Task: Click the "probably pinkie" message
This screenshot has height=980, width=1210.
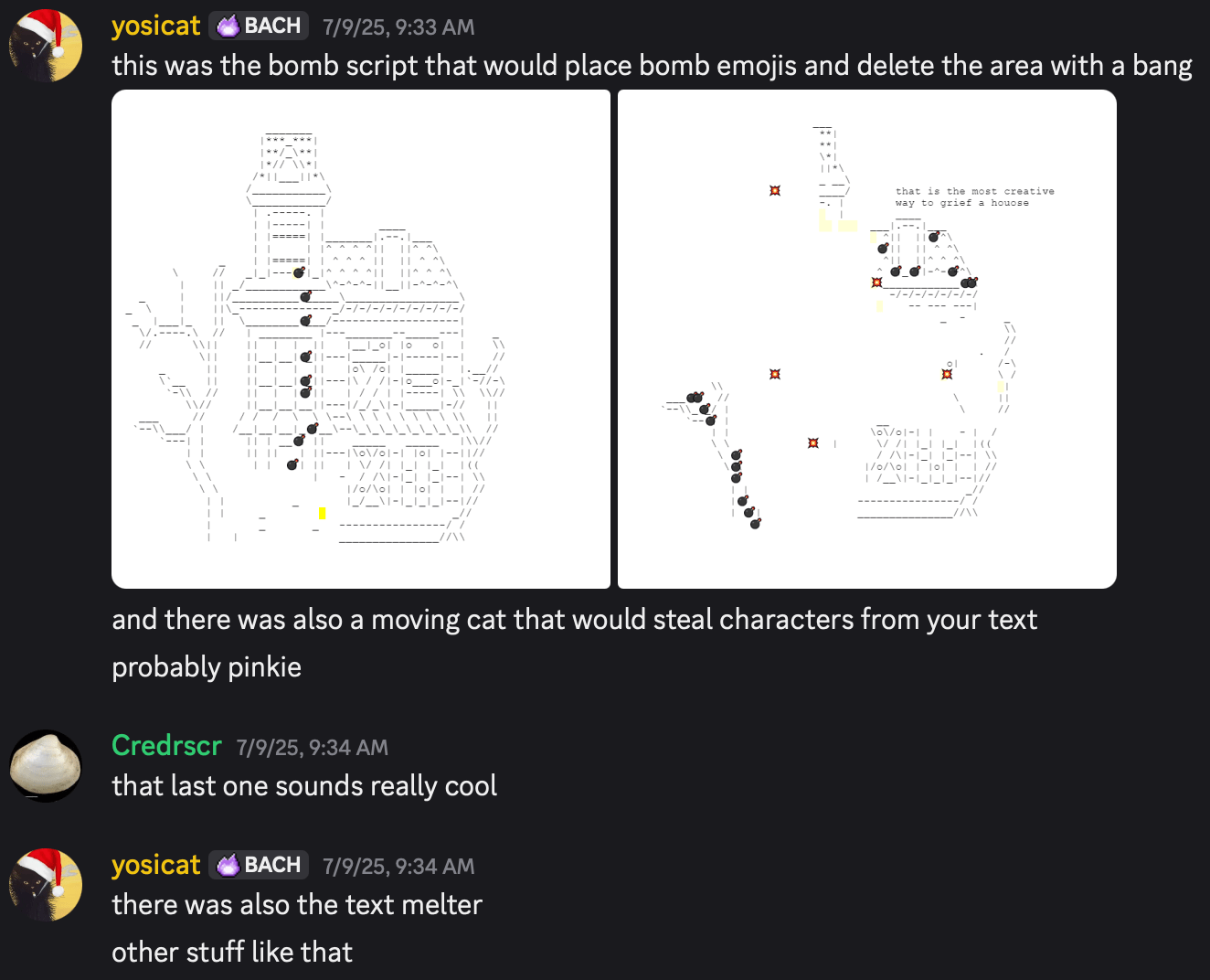Action: click(x=207, y=667)
